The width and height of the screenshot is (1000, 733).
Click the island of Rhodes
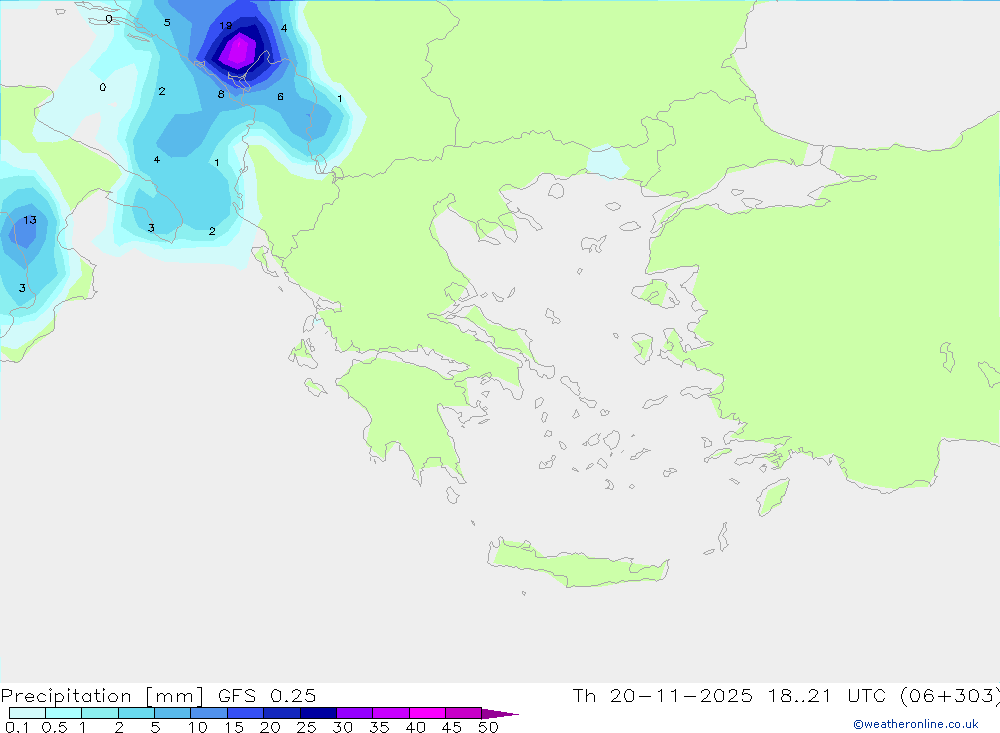pos(773,496)
